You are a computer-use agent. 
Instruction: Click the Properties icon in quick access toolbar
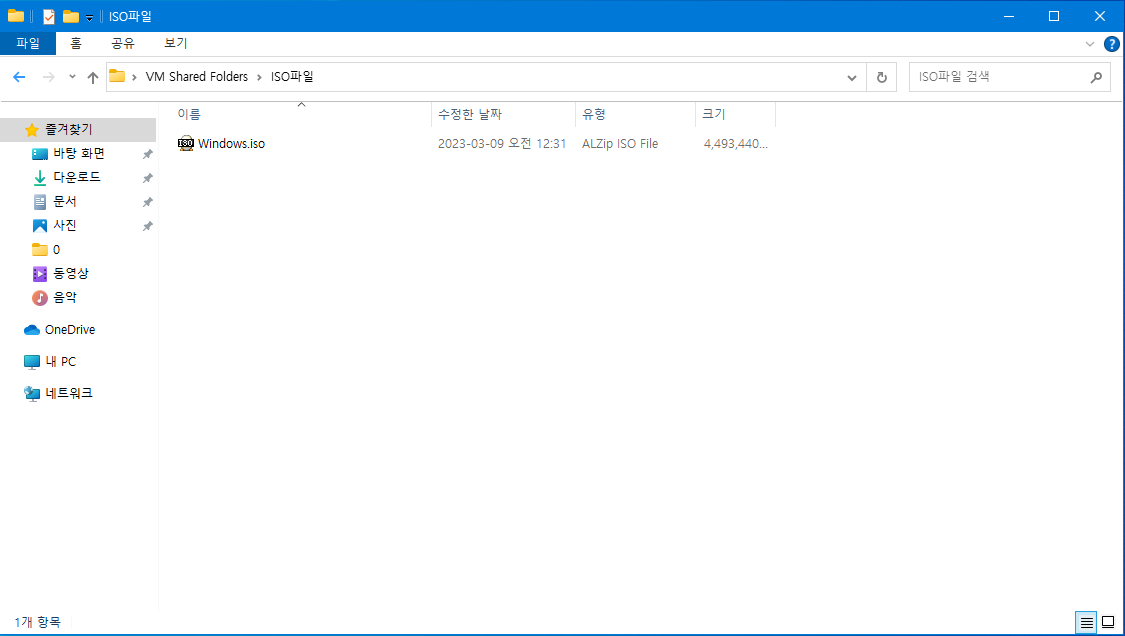click(49, 17)
